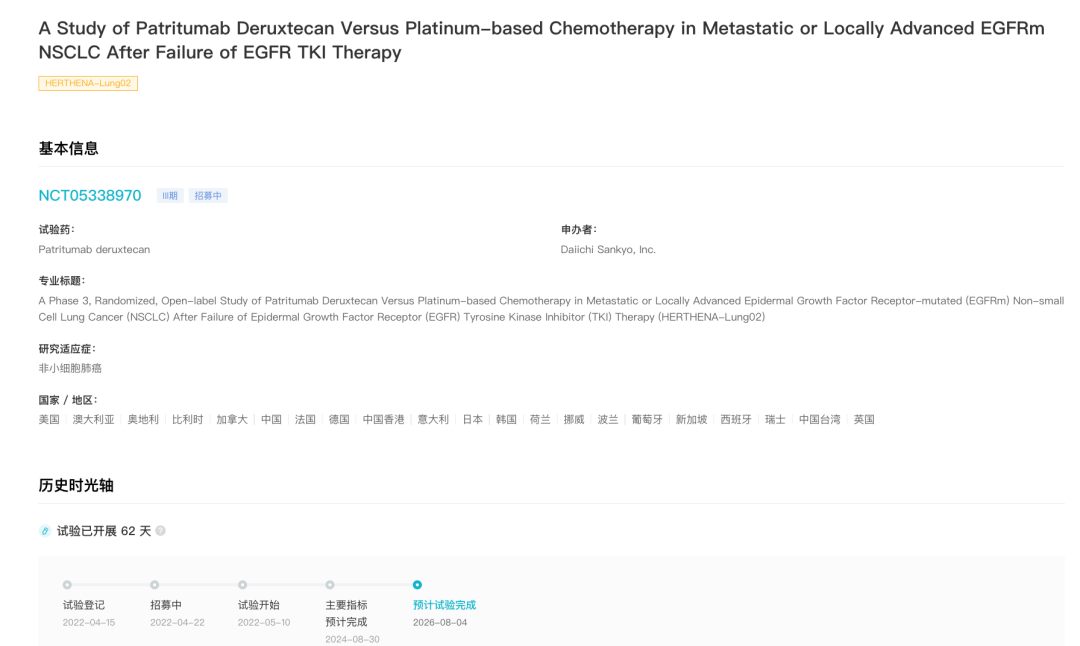Click the 非小细胞肺癌 indication text
The image size is (1080, 646).
point(70,368)
